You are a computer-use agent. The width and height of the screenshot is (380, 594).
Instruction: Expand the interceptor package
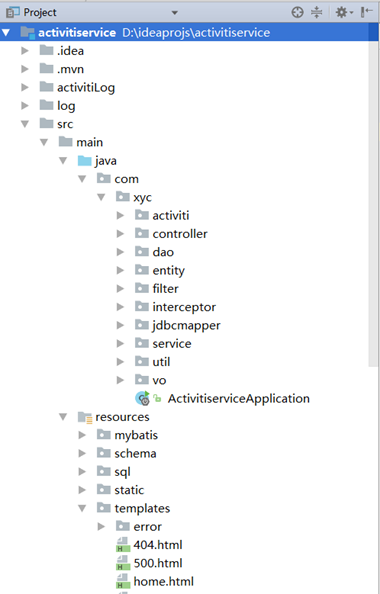point(120,307)
